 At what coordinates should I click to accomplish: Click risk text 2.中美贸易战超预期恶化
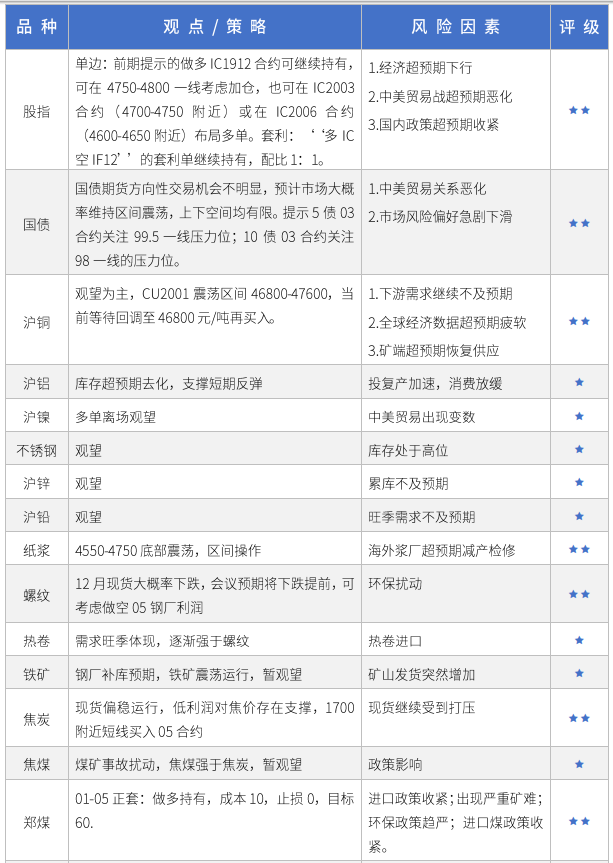coord(440,97)
